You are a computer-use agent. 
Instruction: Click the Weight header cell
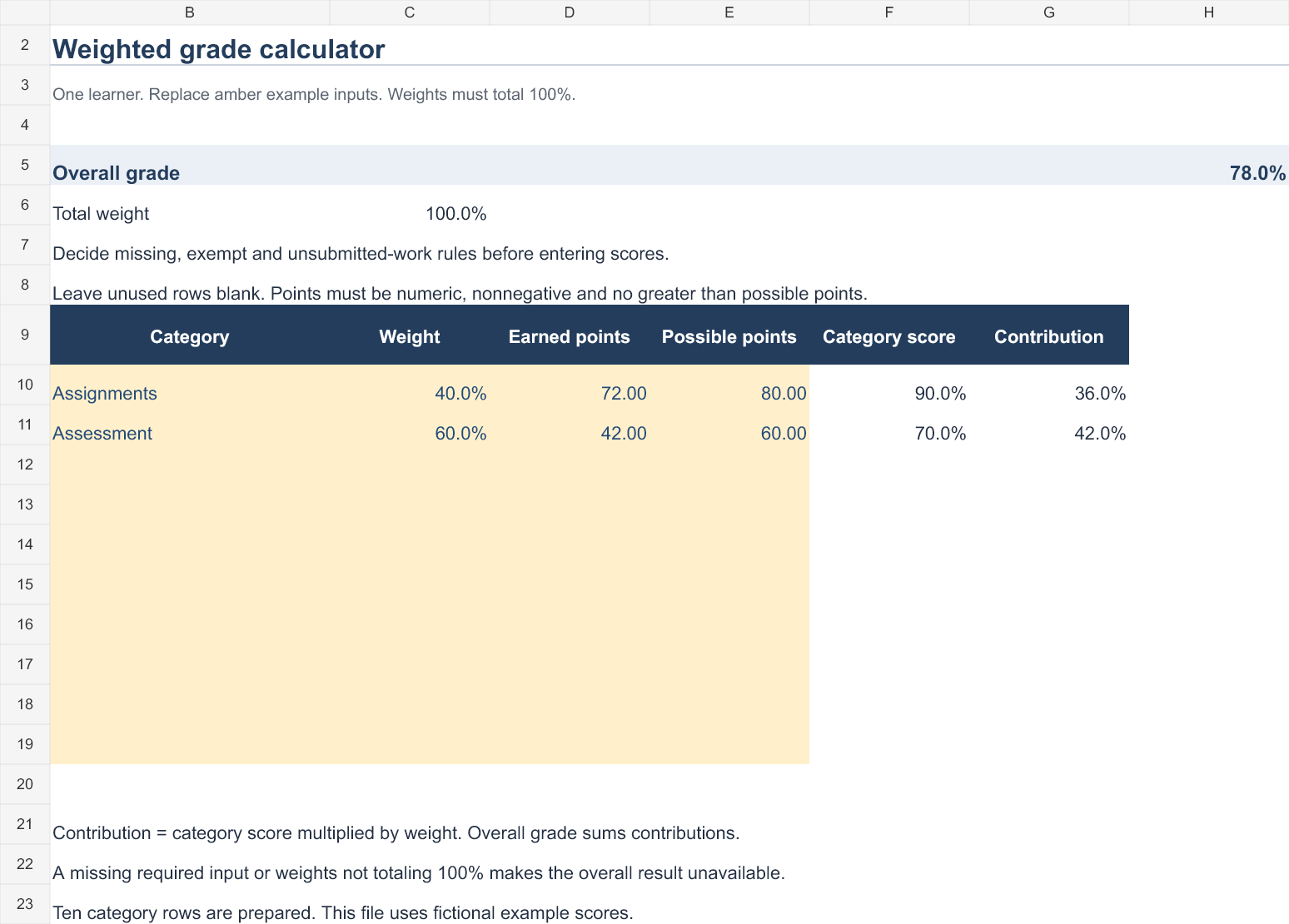coord(410,335)
